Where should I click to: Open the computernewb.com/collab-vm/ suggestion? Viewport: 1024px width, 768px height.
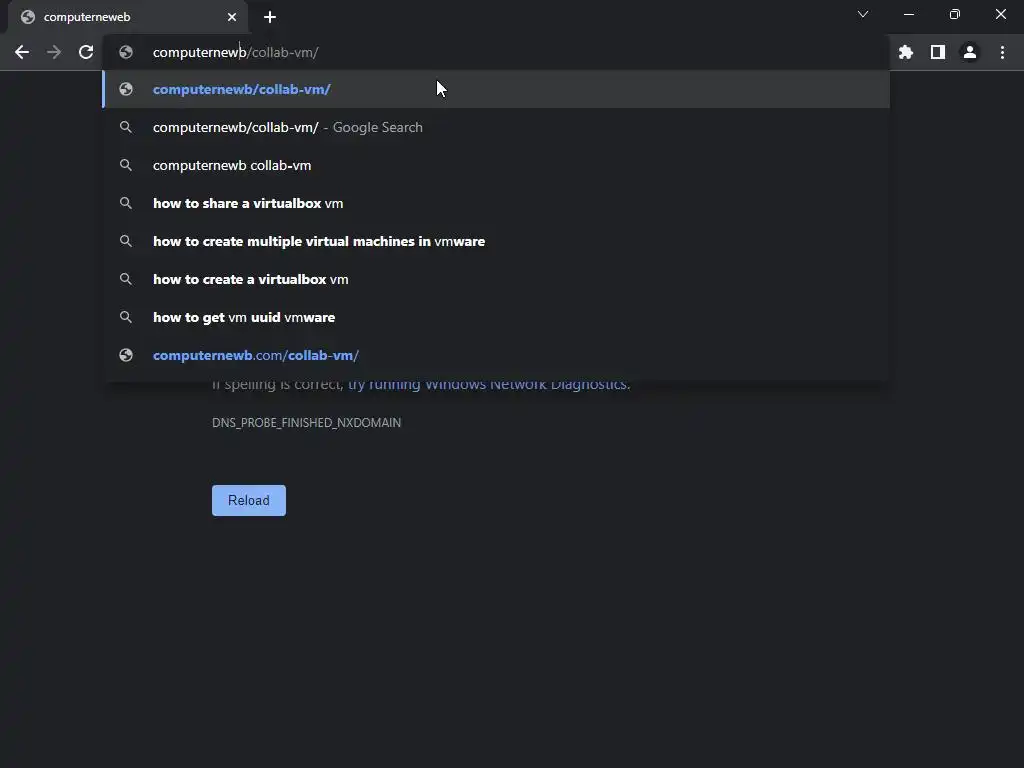click(496, 355)
